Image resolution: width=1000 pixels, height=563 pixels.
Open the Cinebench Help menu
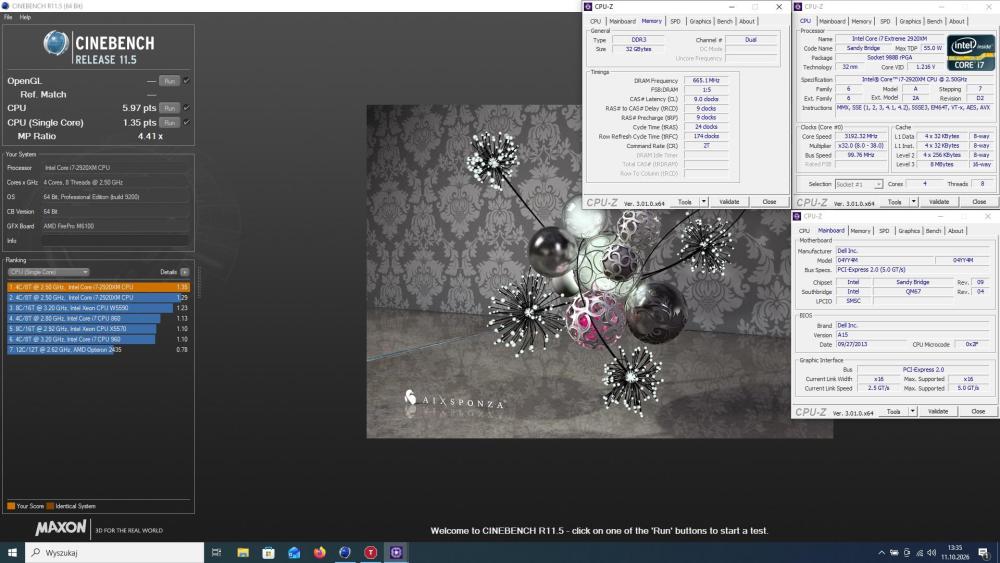[25, 17]
